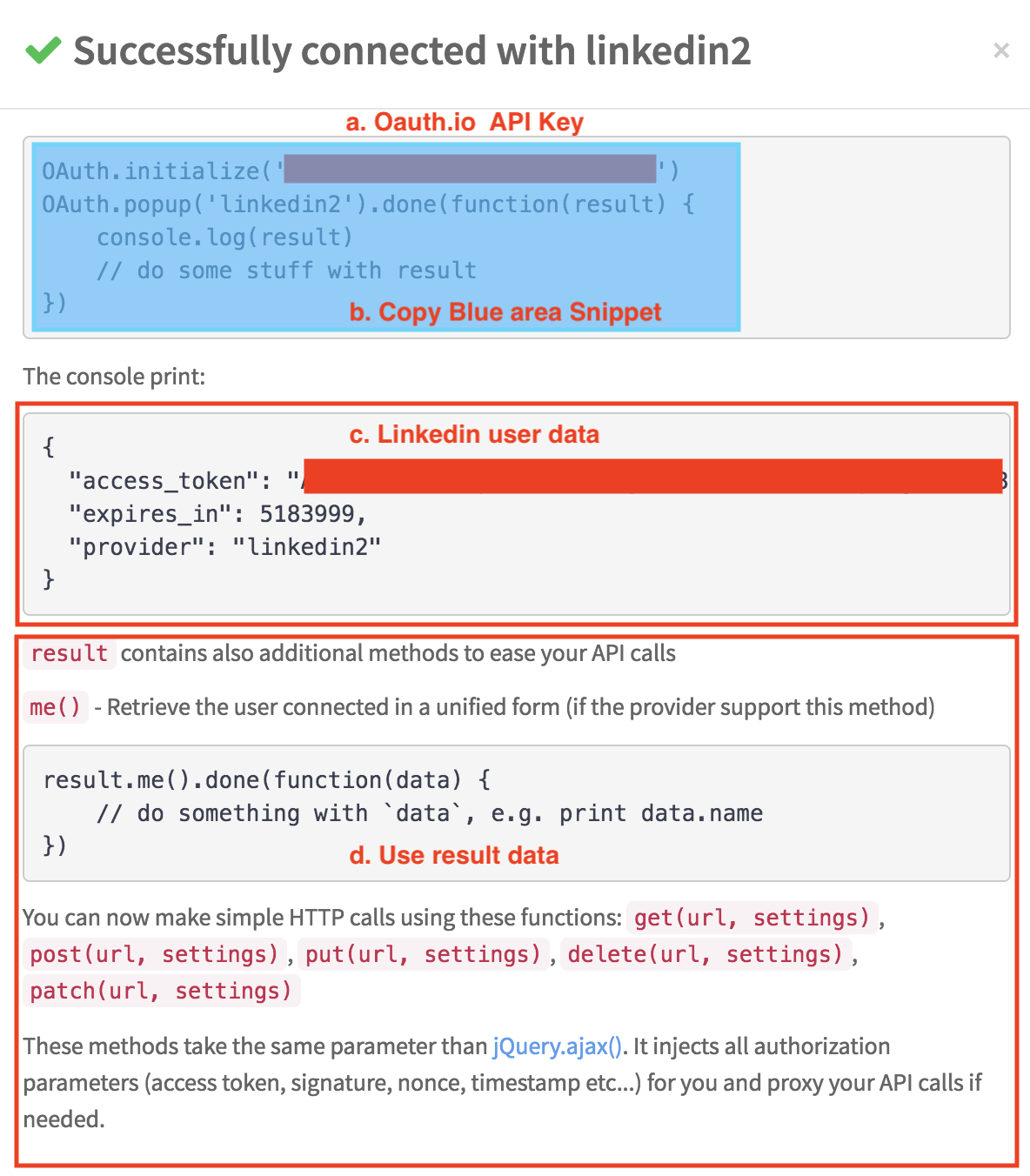Image resolution: width=1030 pixels, height=1176 pixels.
Task: Click the patch(url, settings) code tag
Action: click(161, 991)
